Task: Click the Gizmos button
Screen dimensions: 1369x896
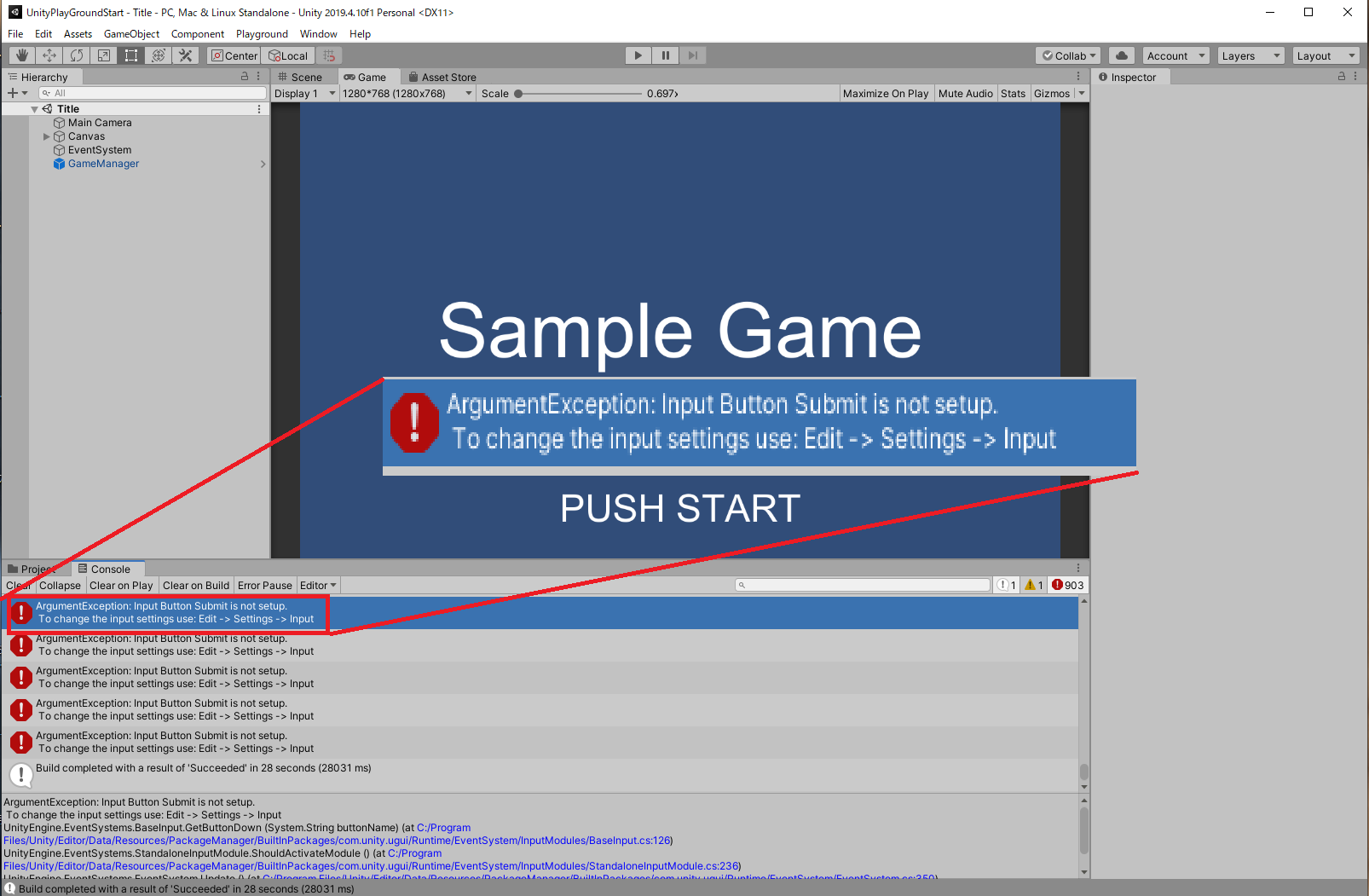Action: click(1052, 93)
